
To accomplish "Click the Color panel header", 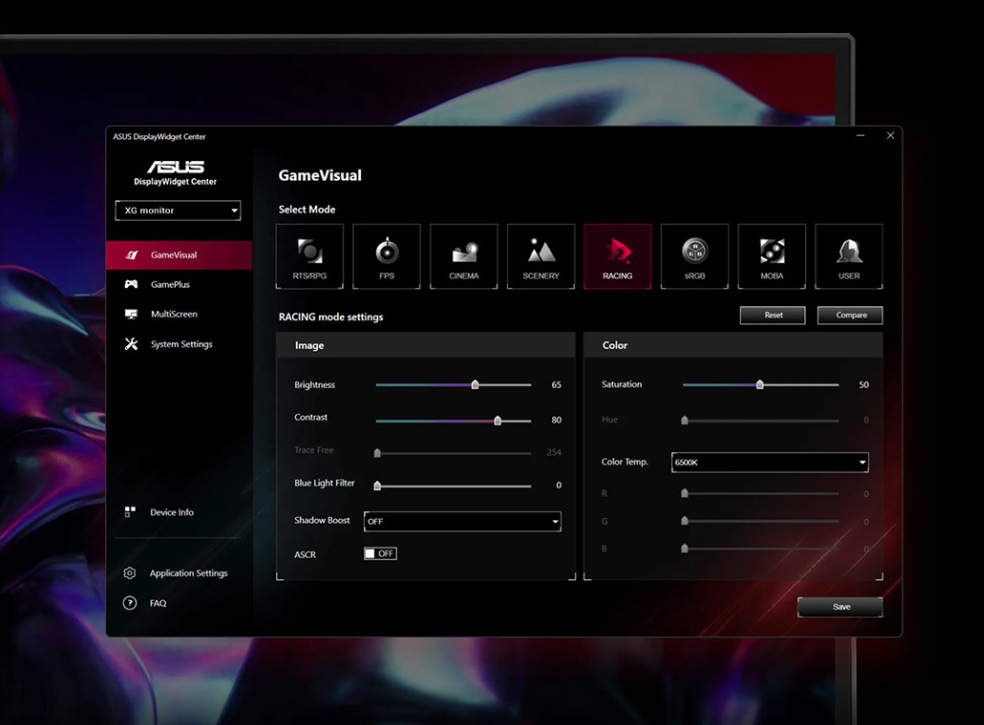I will (x=733, y=345).
